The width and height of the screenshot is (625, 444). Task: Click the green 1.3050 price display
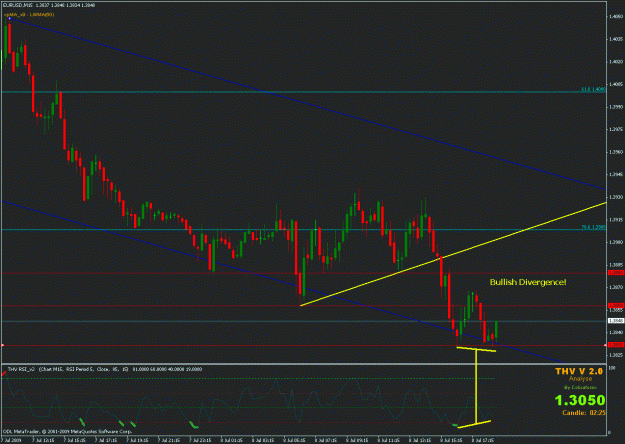pos(580,400)
